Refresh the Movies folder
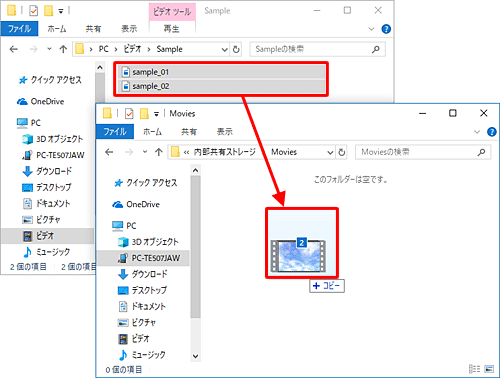The width and height of the screenshot is (500, 378). tap(342, 153)
